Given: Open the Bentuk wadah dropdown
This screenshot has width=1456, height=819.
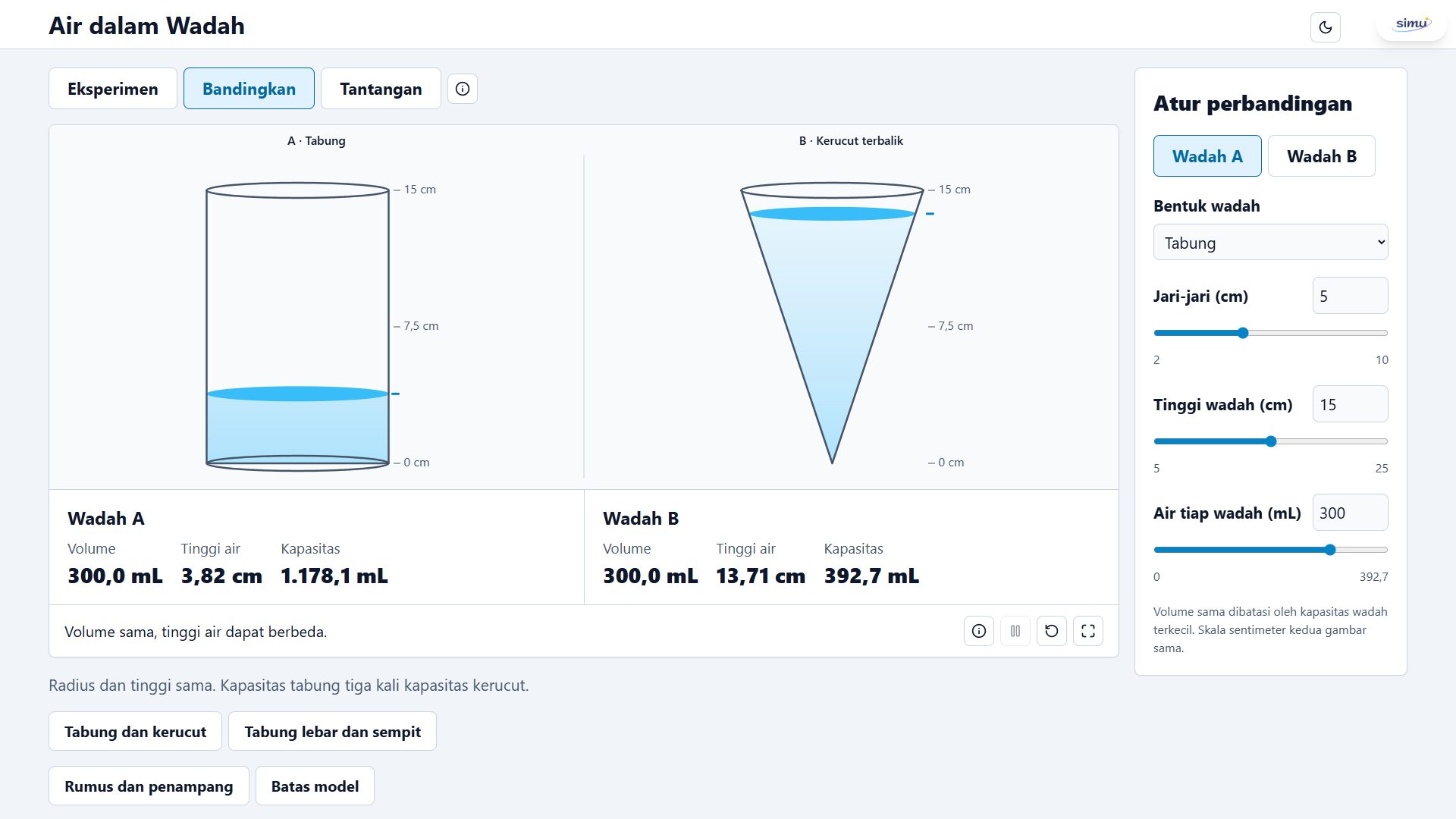Looking at the screenshot, I should tap(1271, 243).
